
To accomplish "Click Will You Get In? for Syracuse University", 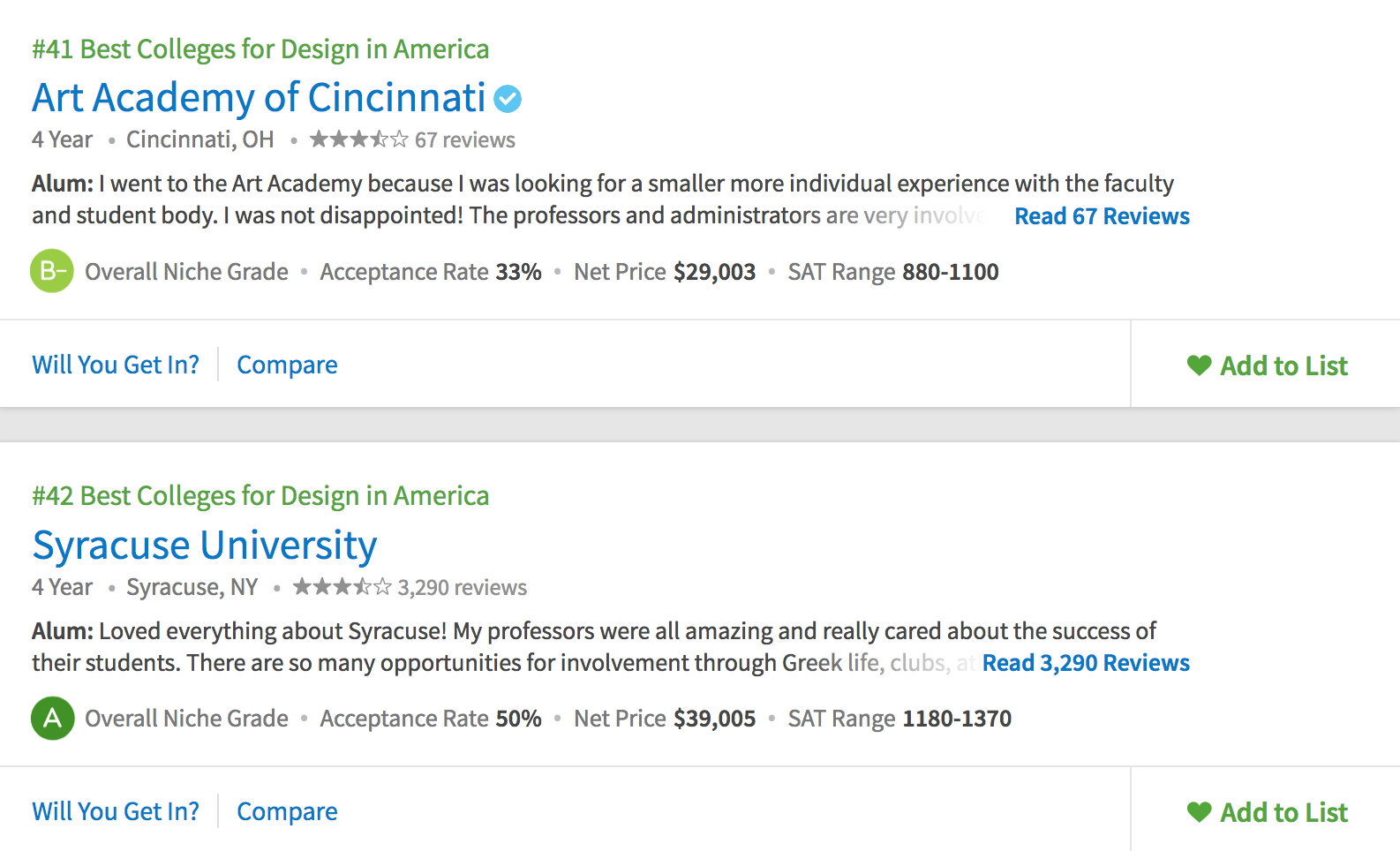I will tap(116, 811).
